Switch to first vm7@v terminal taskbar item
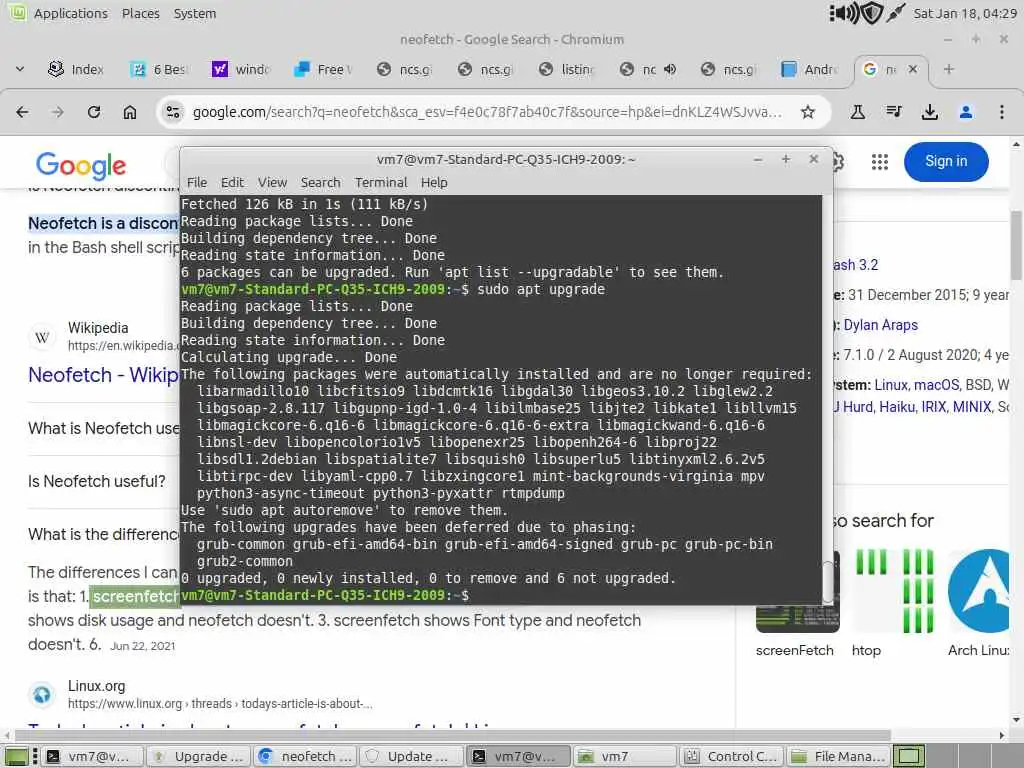1024x768 pixels. coord(93,756)
